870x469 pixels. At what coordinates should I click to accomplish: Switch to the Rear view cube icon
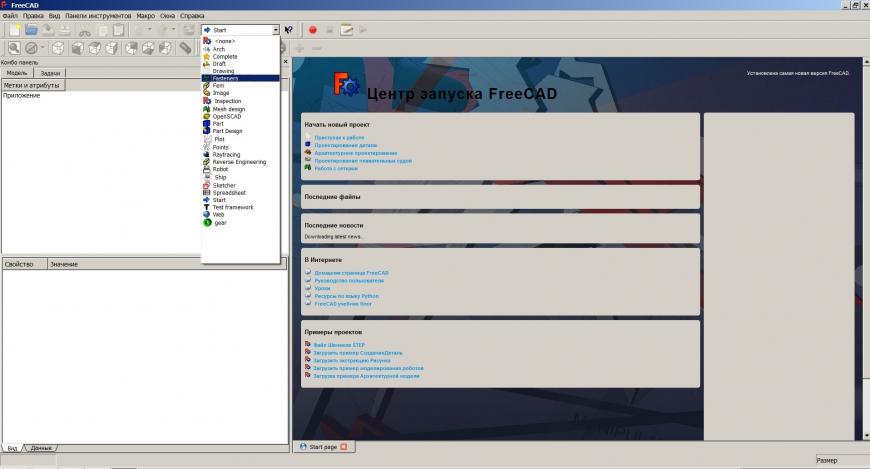[x=131, y=48]
